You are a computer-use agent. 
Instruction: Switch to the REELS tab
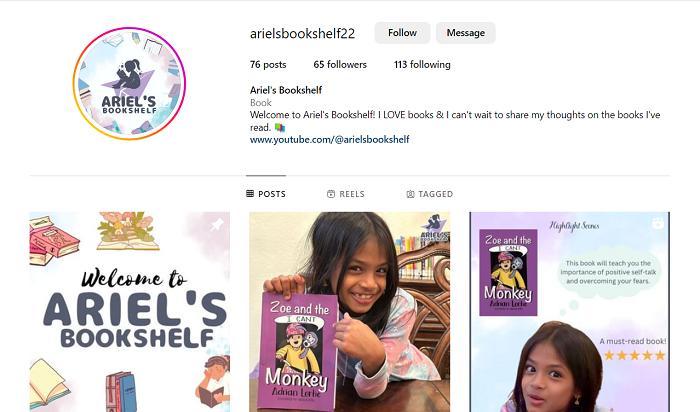(346, 194)
